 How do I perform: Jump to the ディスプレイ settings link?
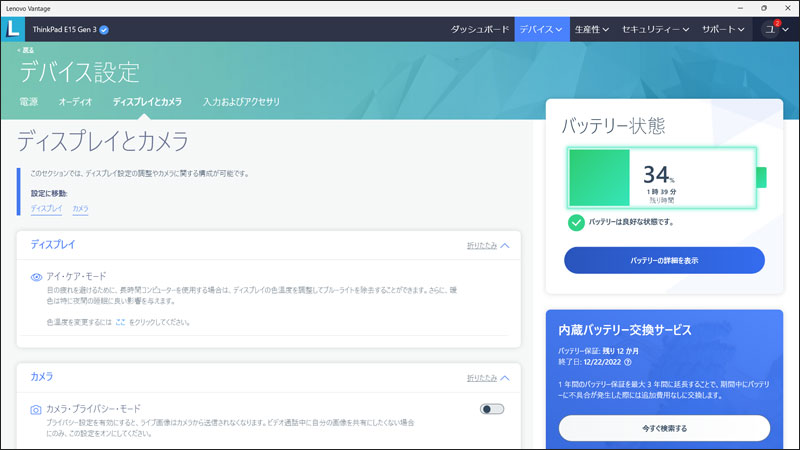coord(46,209)
